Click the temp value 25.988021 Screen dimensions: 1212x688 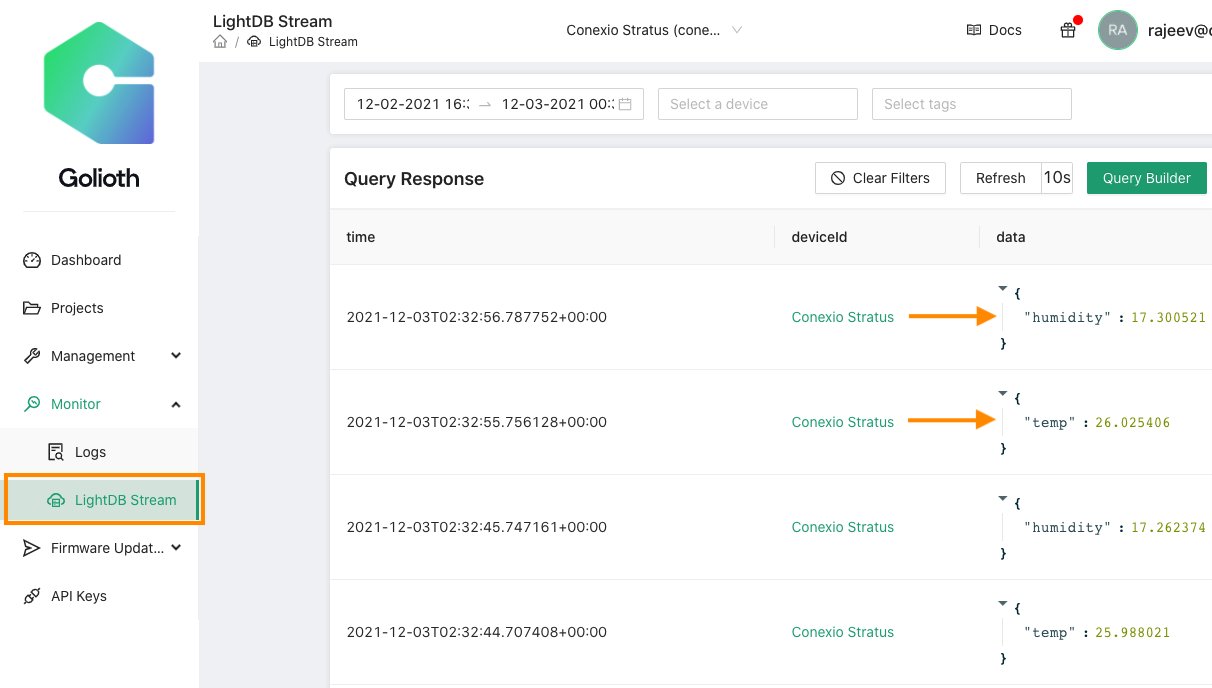tap(1132, 632)
